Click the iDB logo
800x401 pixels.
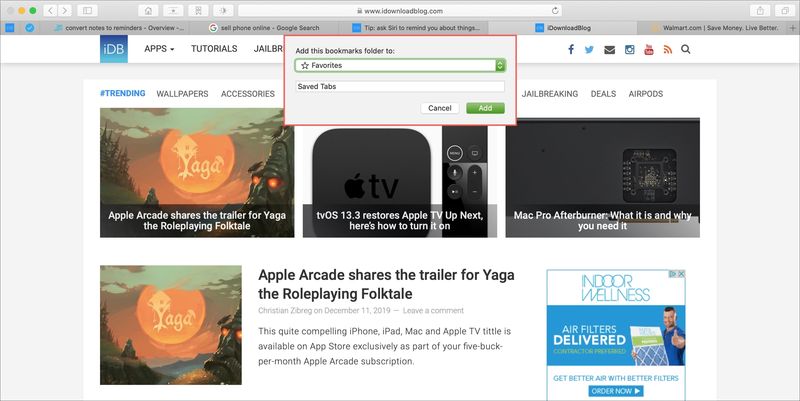click(x=114, y=49)
